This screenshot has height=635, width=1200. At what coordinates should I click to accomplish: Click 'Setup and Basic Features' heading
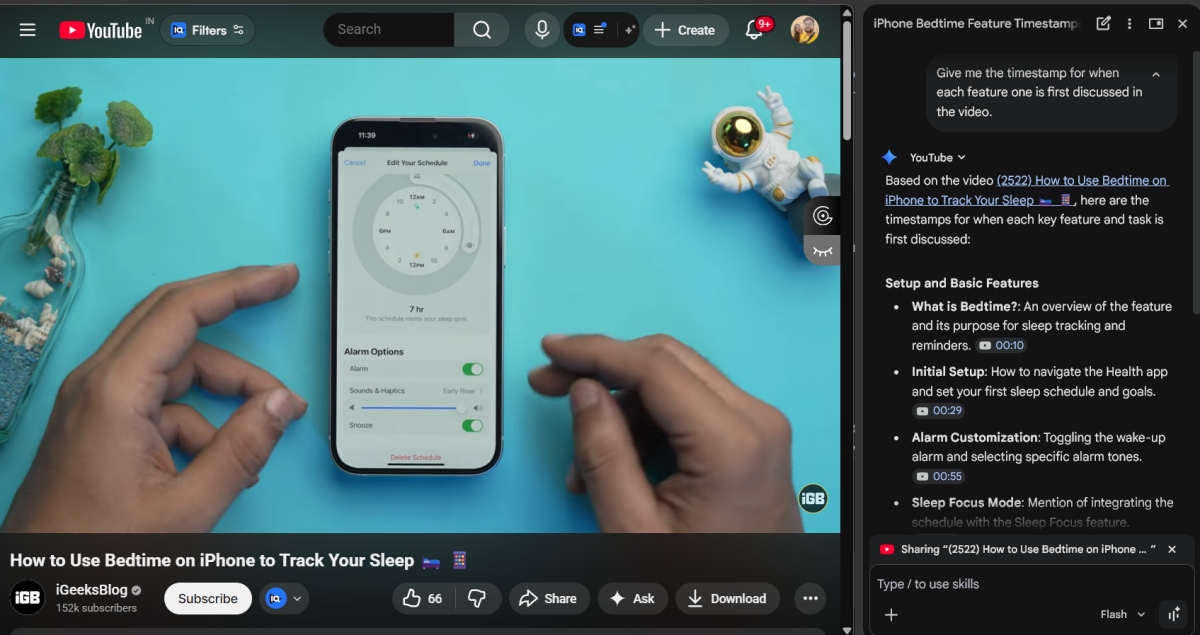click(962, 283)
